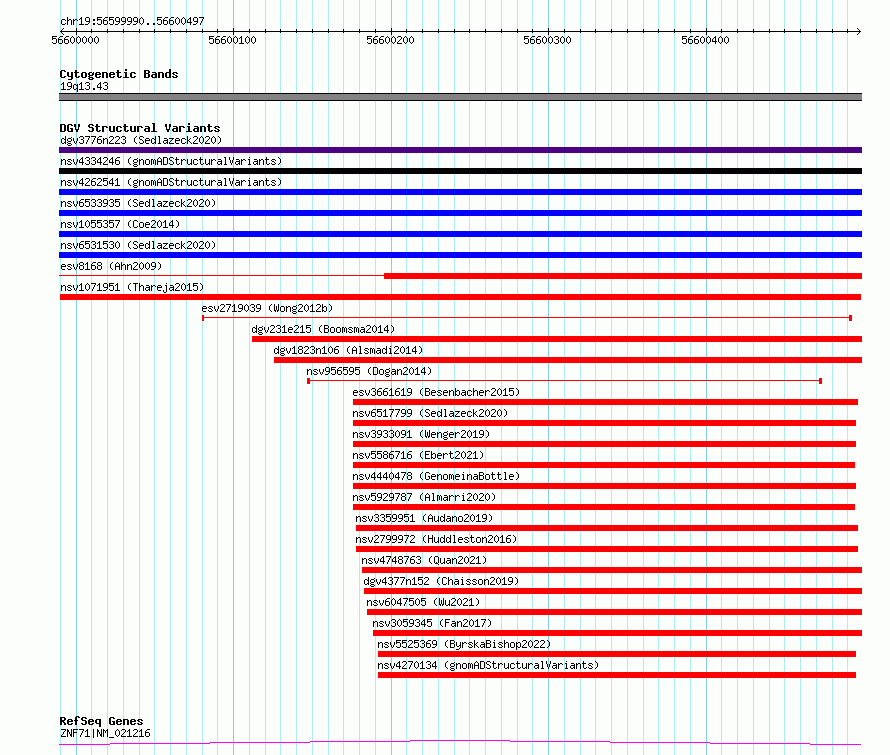Viewport: 890px width, 755px height.
Task: Select the gray 19q13.43 cytogenetic band bar
Action: pos(460,97)
